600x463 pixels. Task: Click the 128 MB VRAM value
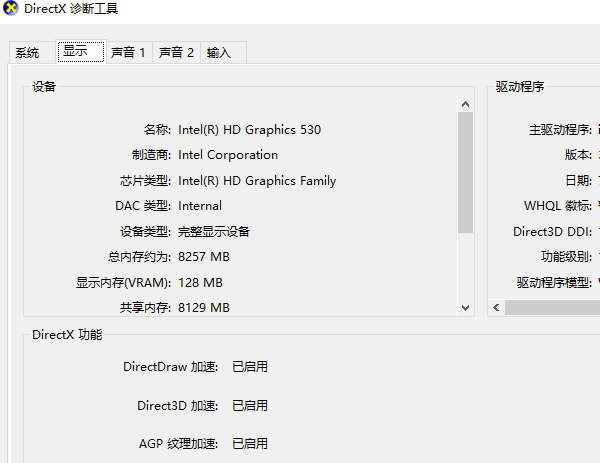tap(201, 283)
